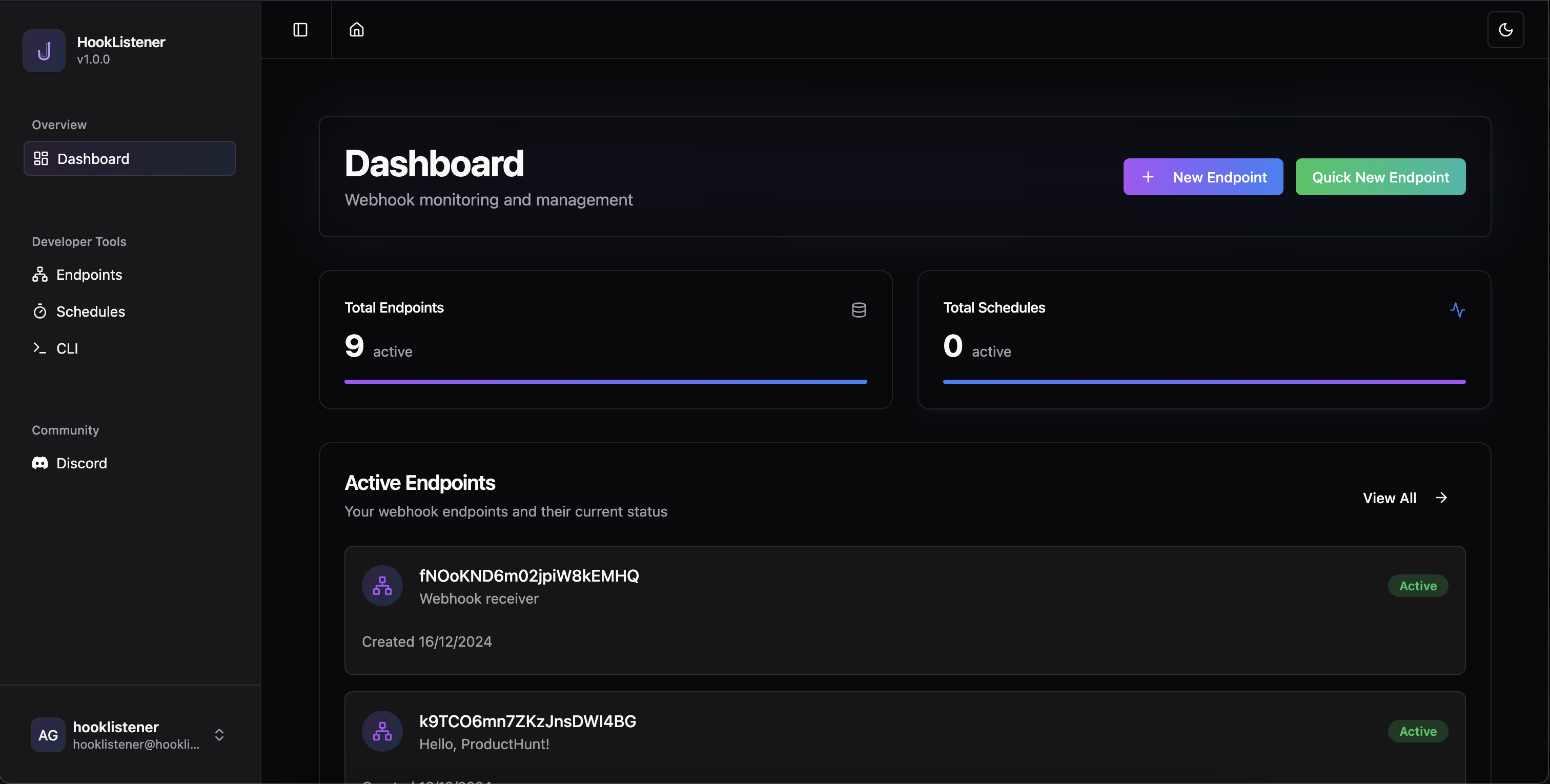Click the database icon in Total Endpoints
This screenshot has width=1550, height=784.
pyautogui.click(x=859, y=310)
